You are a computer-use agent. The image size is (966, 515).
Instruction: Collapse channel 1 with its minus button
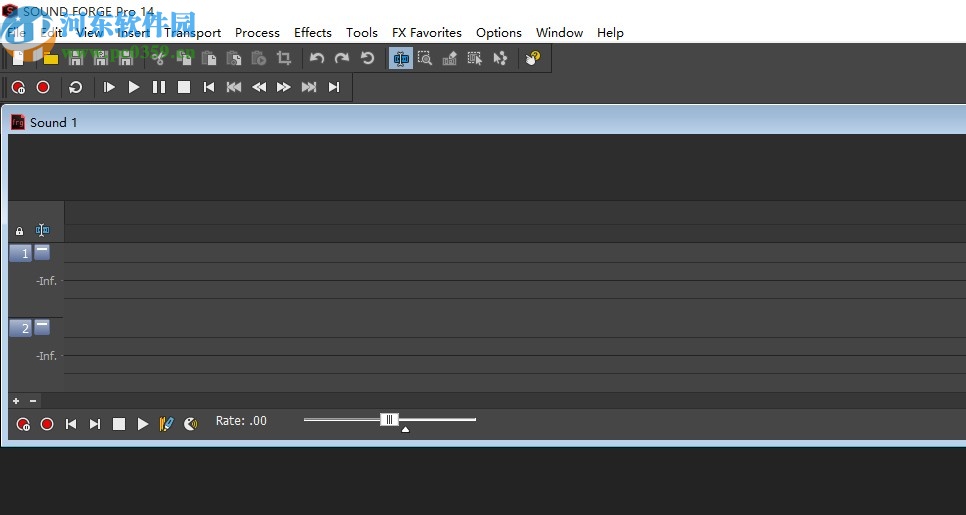point(42,252)
